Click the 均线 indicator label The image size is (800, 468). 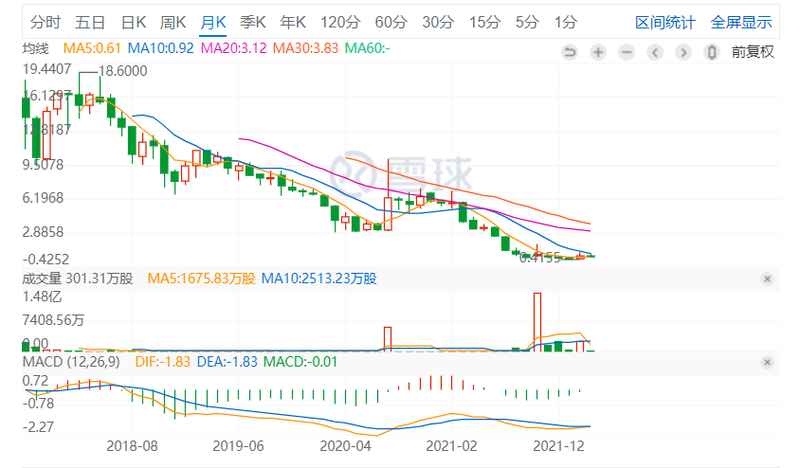[35, 48]
